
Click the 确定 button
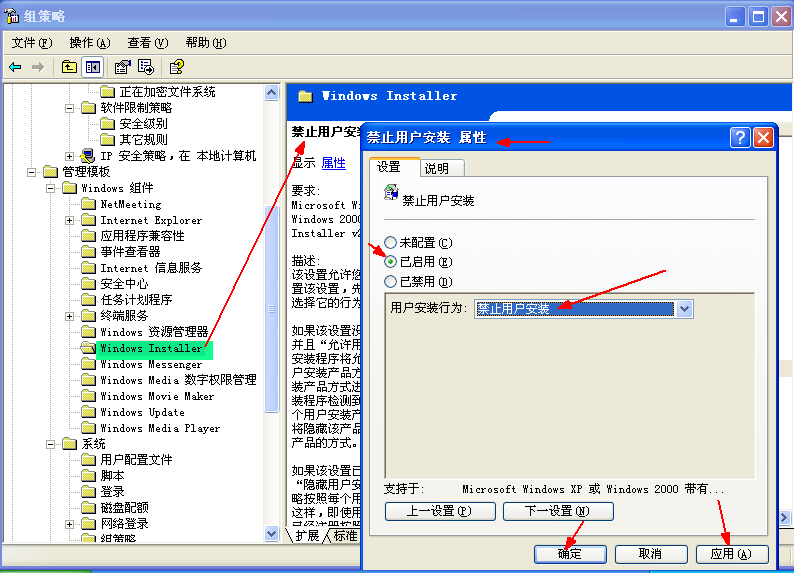click(x=570, y=554)
